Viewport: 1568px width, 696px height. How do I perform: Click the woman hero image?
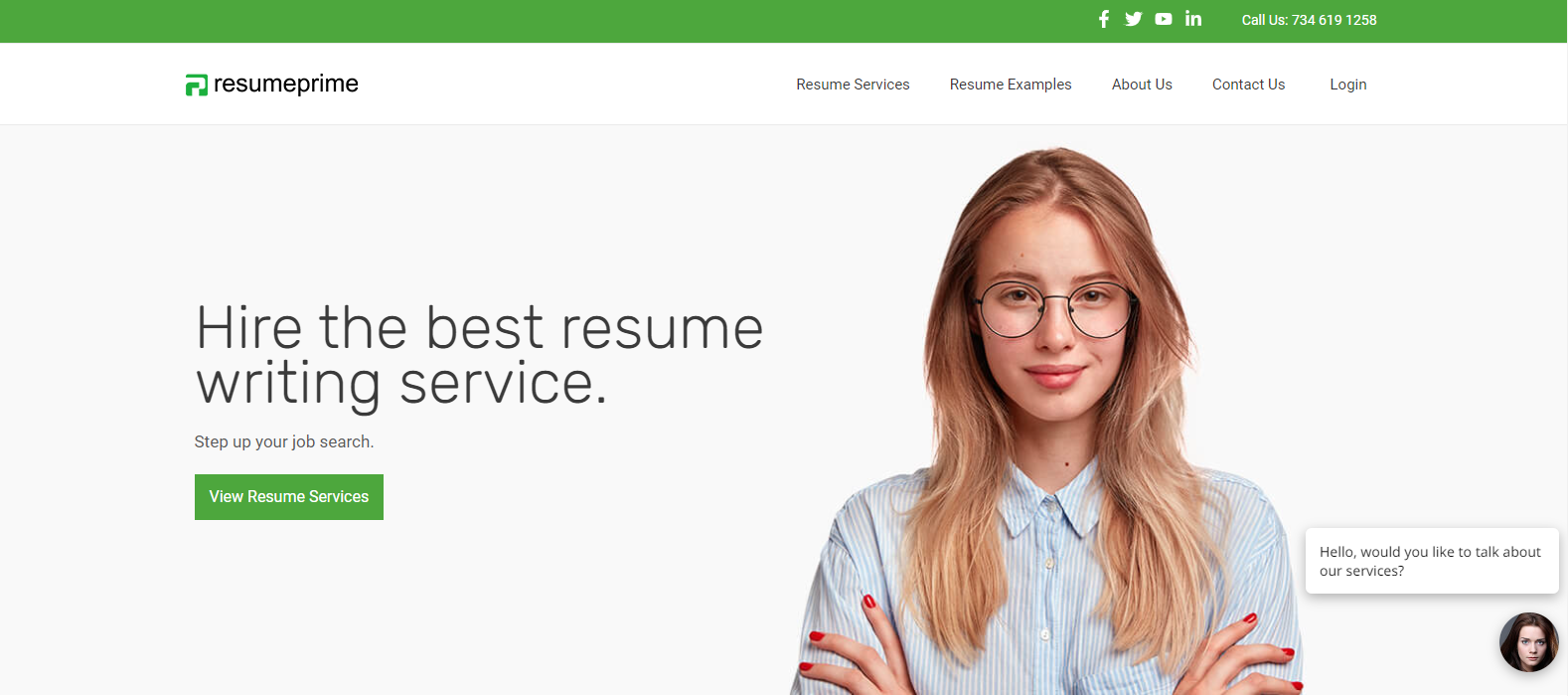tap(1048, 423)
